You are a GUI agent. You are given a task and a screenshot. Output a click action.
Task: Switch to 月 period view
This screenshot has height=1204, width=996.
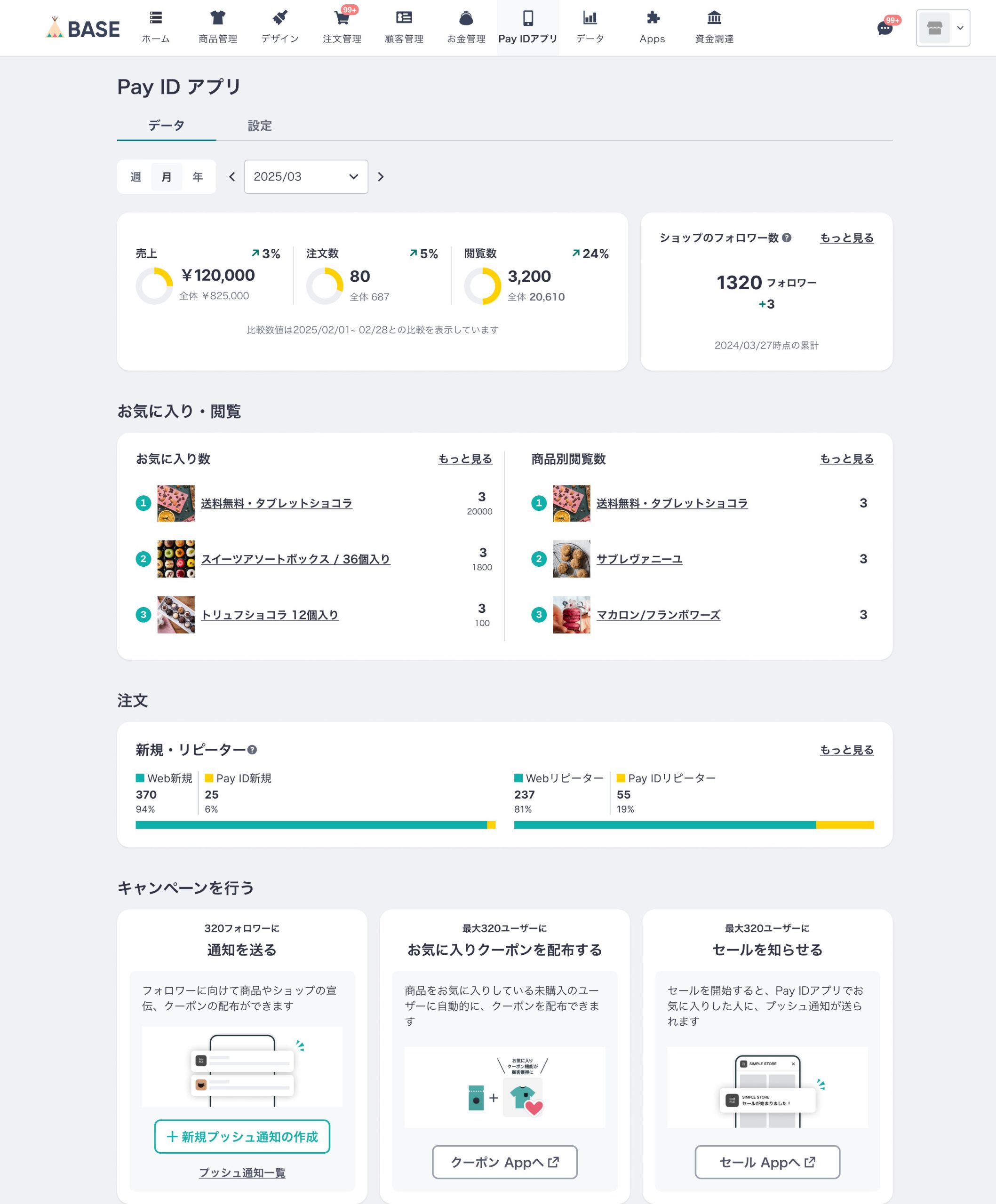pyautogui.click(x=166, y=176)
